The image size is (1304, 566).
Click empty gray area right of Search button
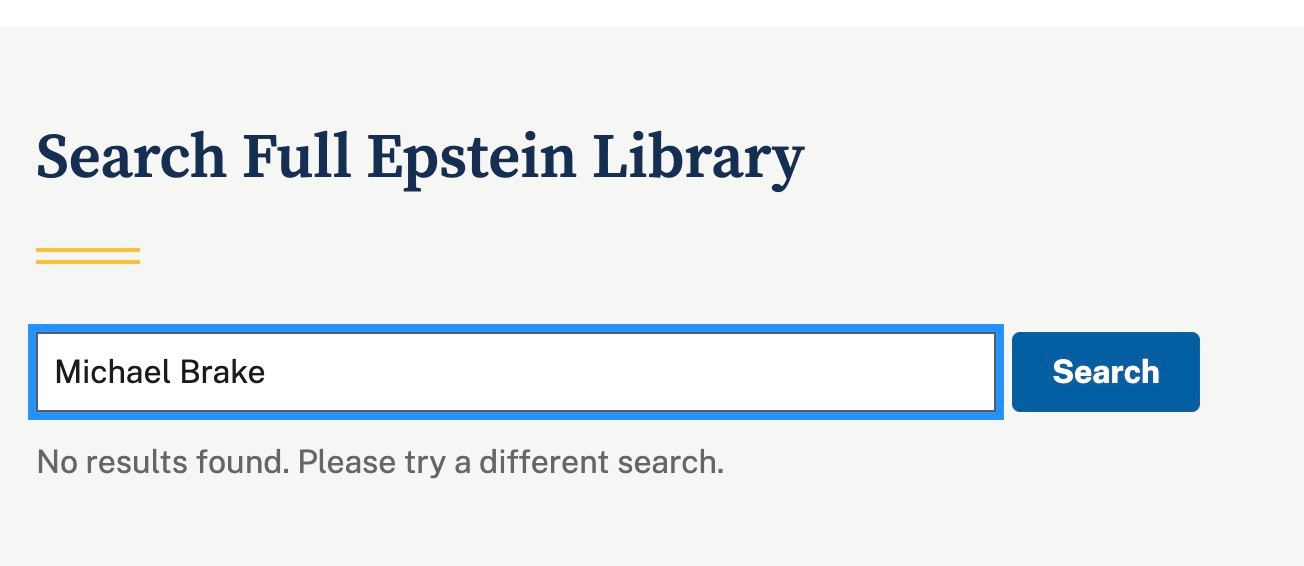(x=1250, y=372)
